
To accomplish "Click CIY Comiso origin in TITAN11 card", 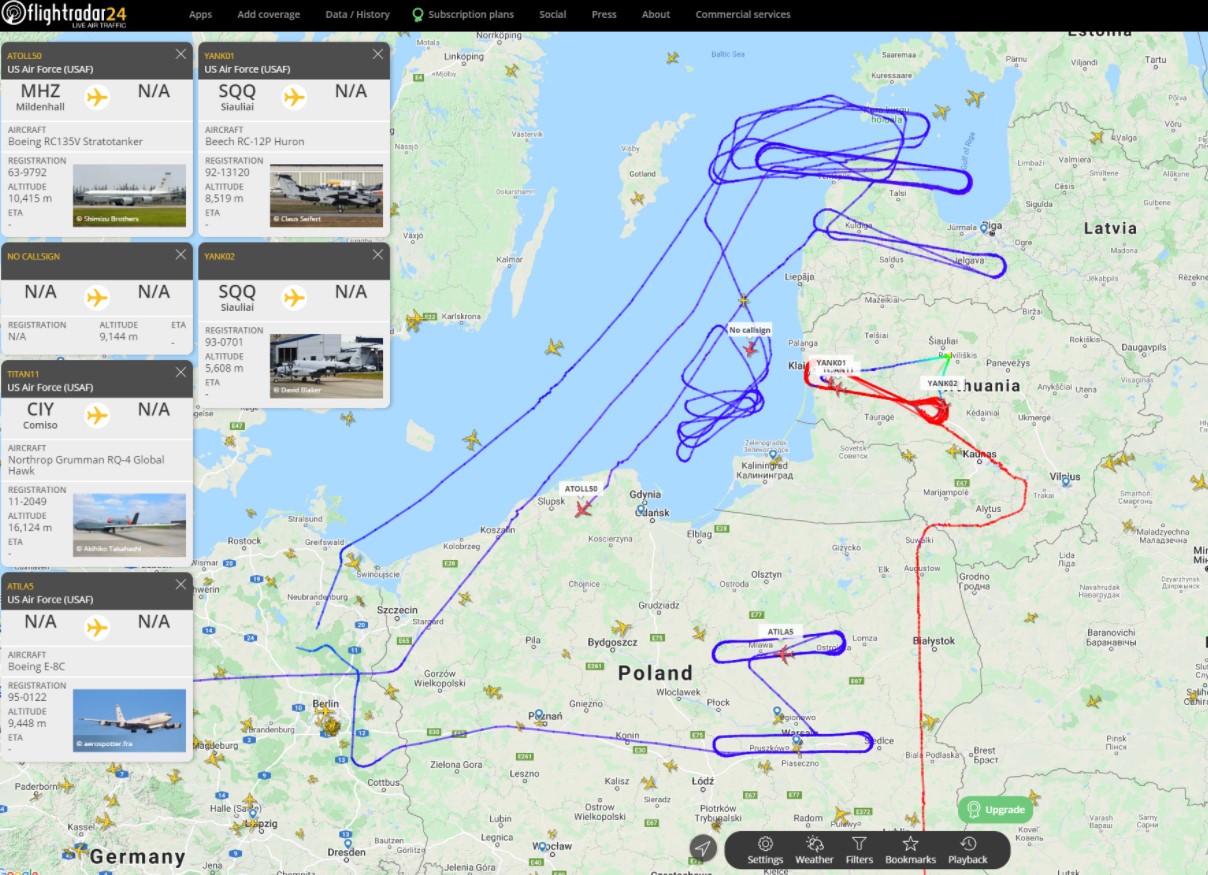I will click(x=41, y=415).
